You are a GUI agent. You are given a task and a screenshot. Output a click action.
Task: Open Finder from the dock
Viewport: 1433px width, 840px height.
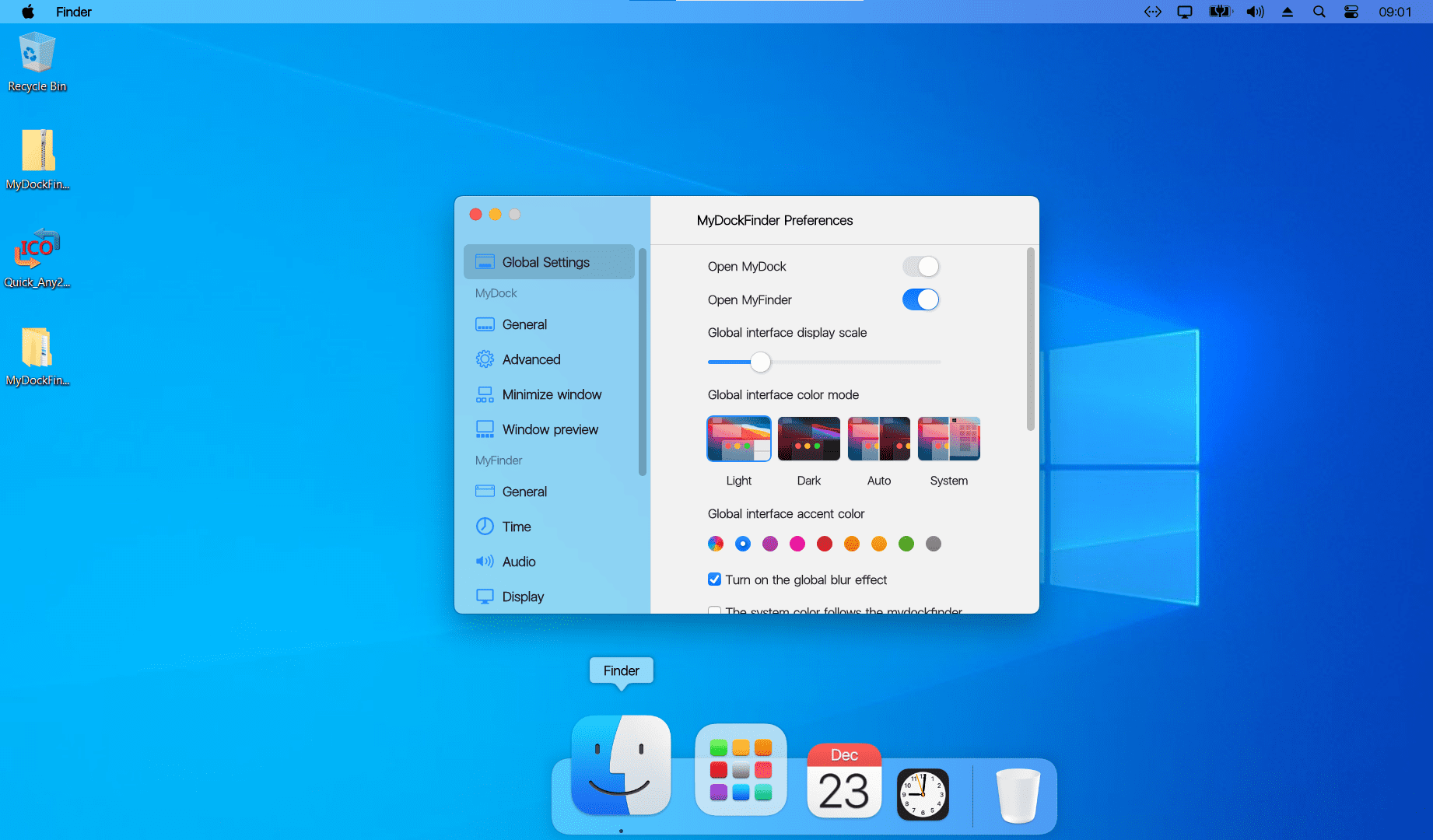pyautogui.click(x=621, y=765)
